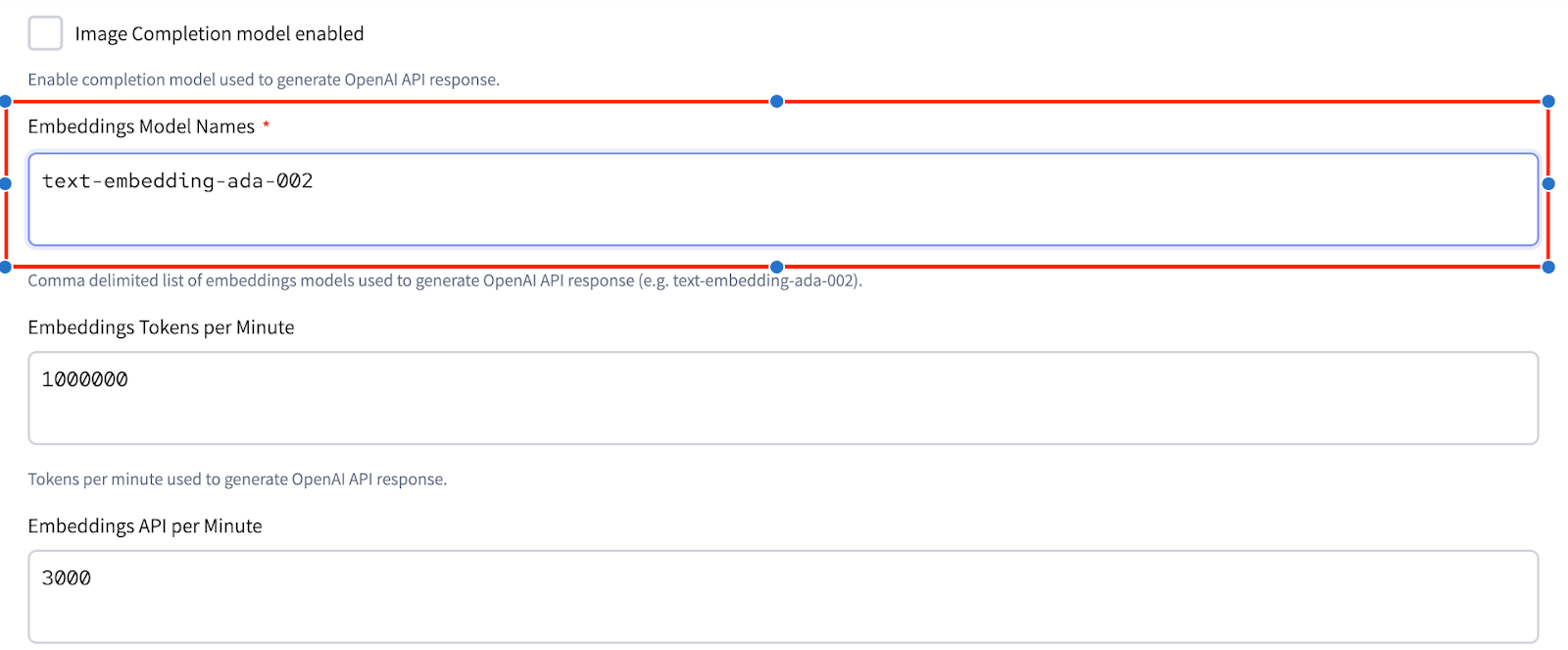Click the top-center selection handle
This screenshot has height=650, width=1568.
776,101
